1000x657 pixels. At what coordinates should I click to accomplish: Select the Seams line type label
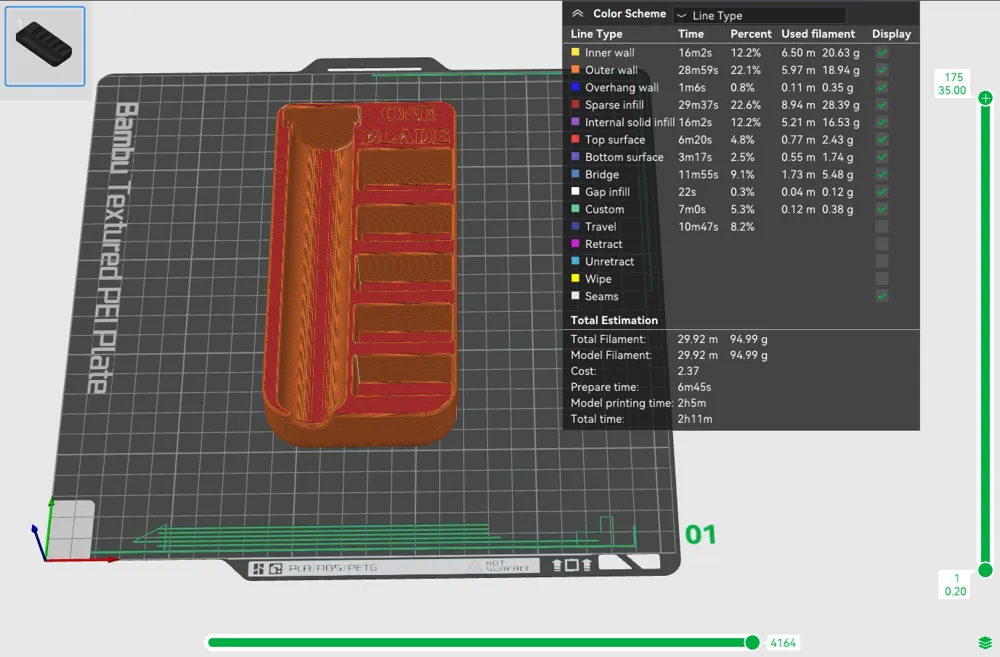point(601,296)
